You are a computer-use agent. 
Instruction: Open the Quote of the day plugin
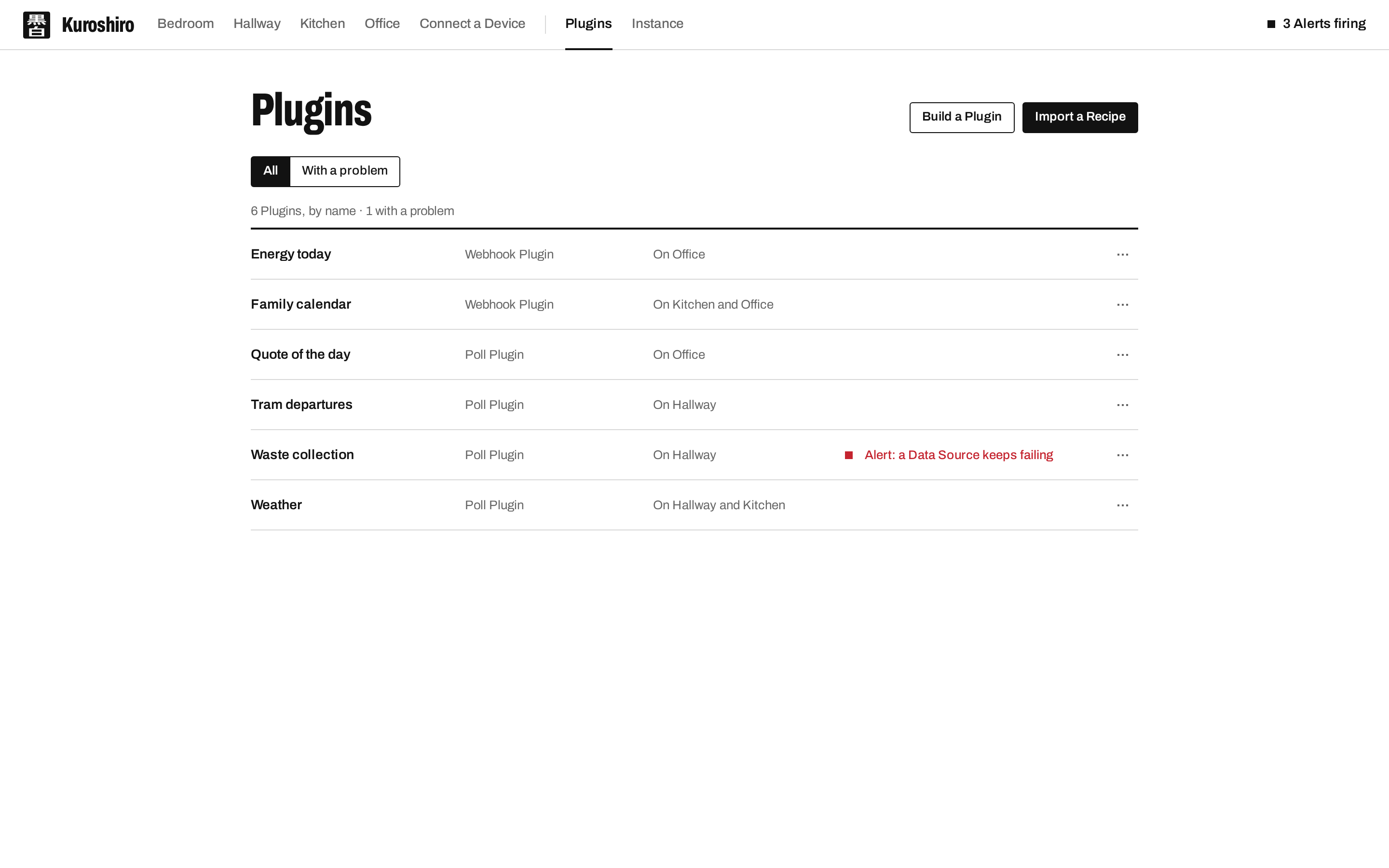pyautogui.click(x=300, y=355)
